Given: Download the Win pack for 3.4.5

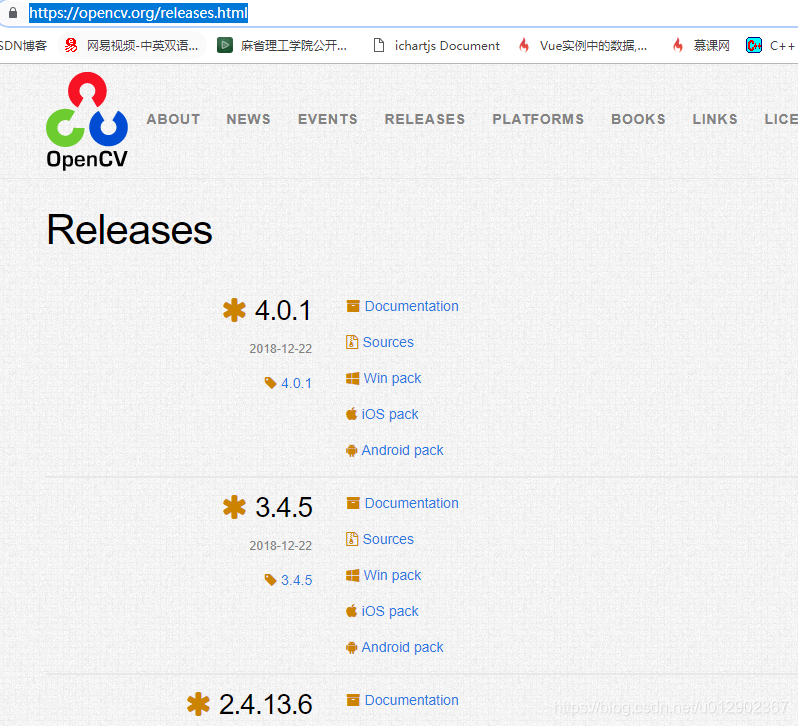Looking at the screenshot, I should tap(392, 575).
